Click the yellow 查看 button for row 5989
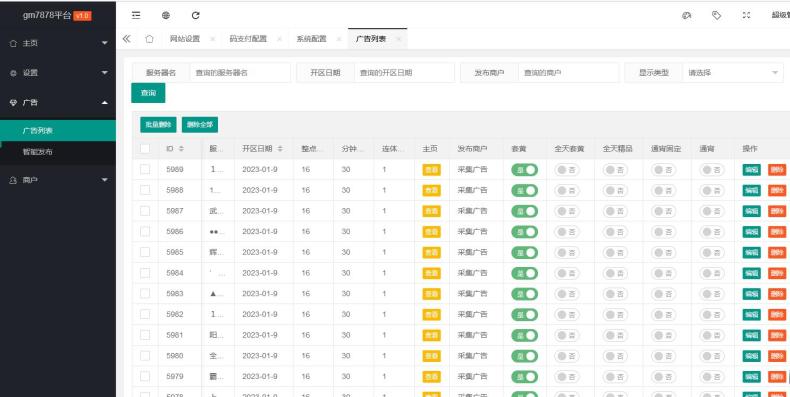The height and width of the screenshot is (397, 790). (x=431, y=170)
